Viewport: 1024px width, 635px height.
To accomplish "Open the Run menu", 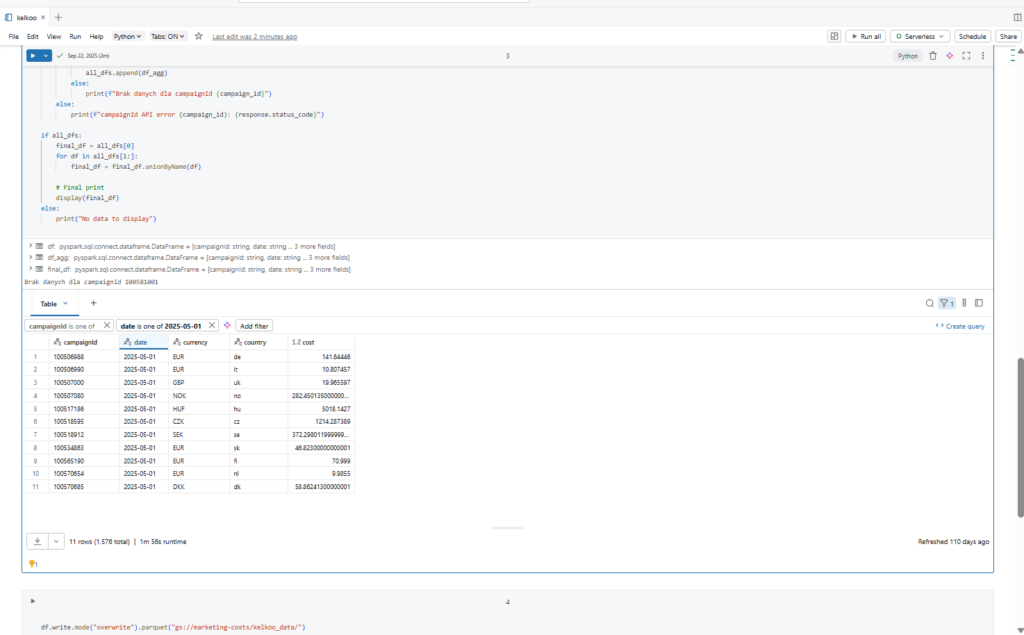I will [75, 36].
